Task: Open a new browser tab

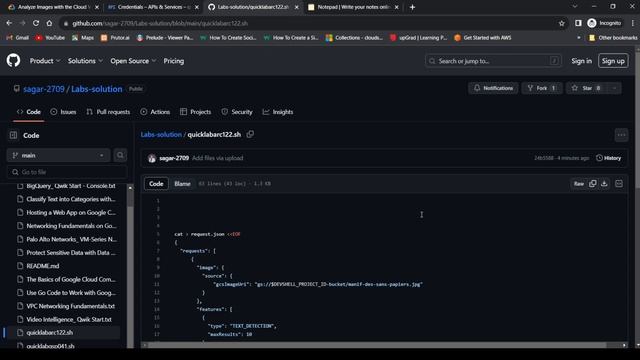Action: click(x=412, y=7)
